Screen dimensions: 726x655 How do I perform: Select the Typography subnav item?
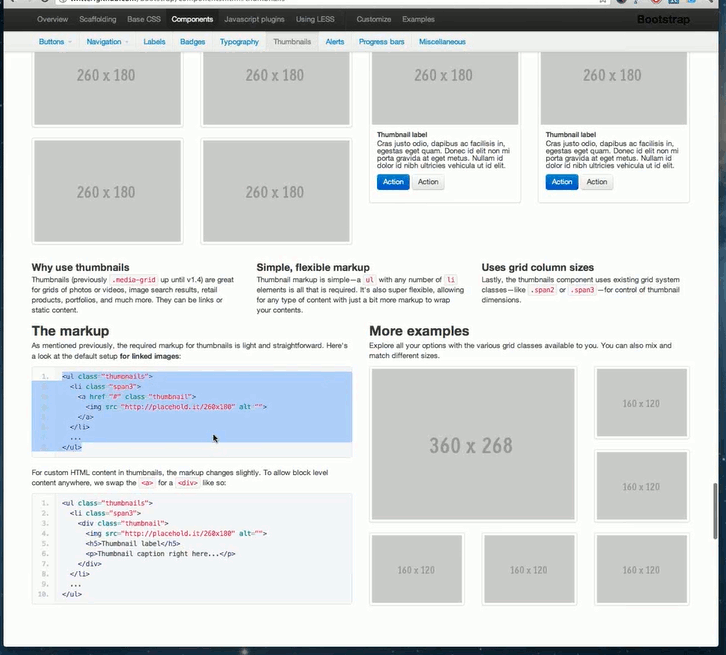coord(239,42)
